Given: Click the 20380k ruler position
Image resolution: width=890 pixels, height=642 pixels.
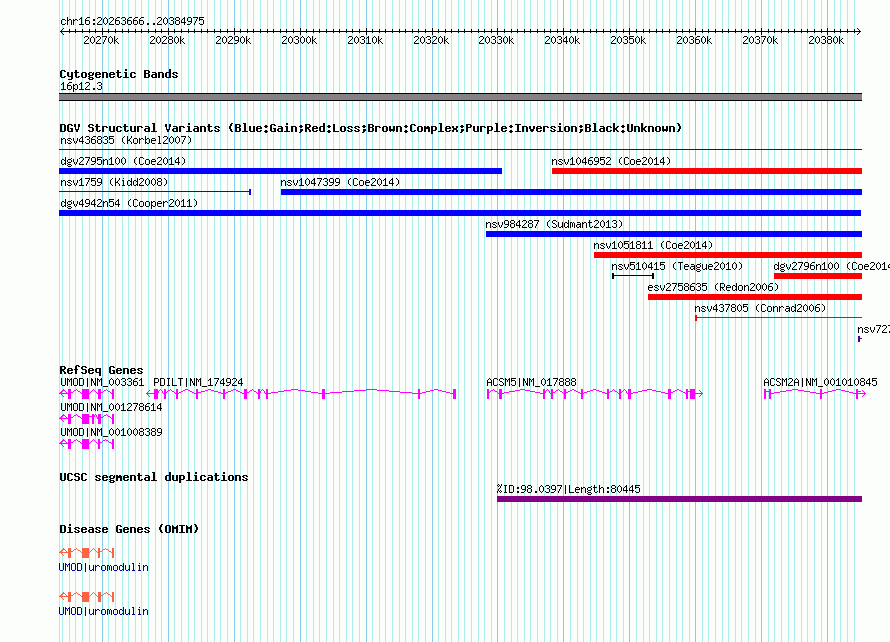Looking at the screenshot, I should [x=826, y=40].
